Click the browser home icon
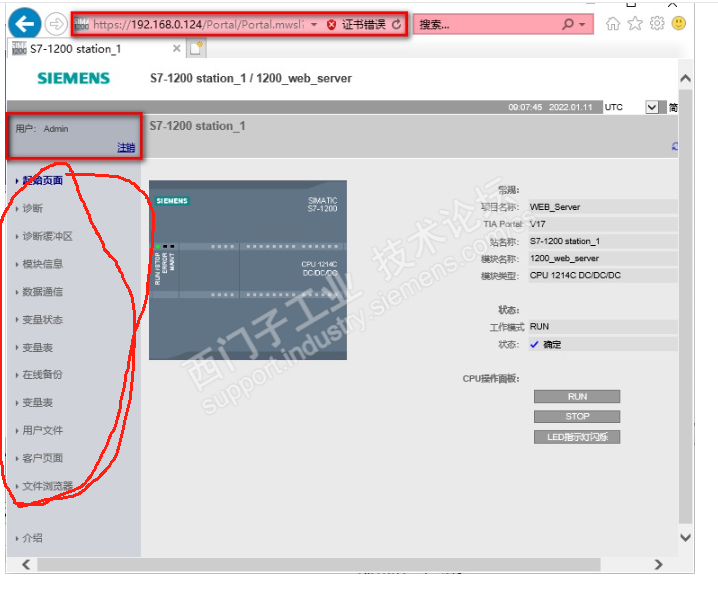Viewport: 718px width, 592px height. click(613, 23)
